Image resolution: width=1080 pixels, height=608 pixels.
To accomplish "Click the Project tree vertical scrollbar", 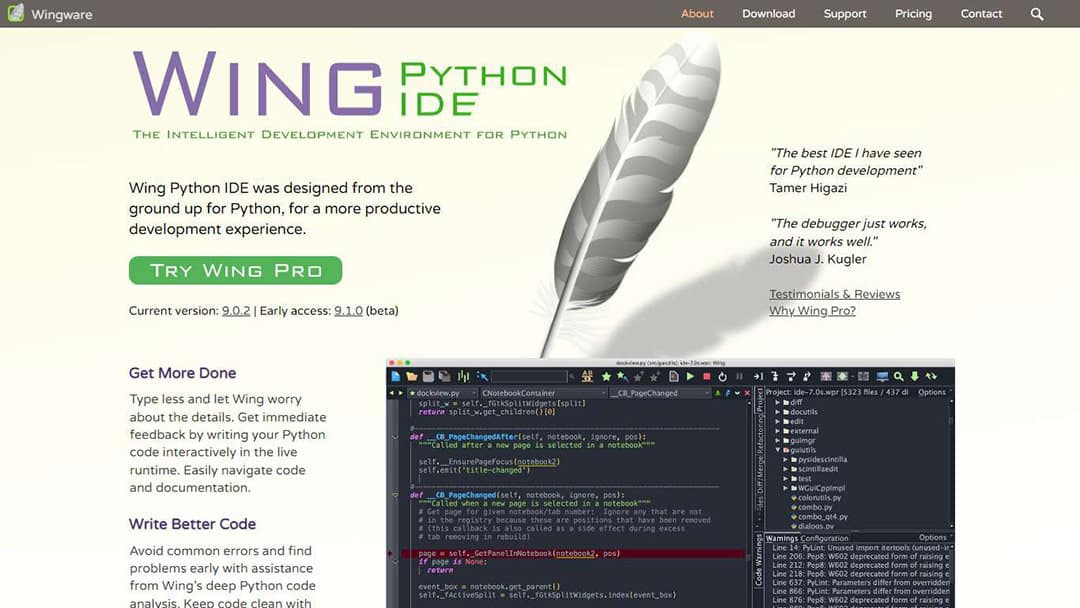I will tap(952, 463).
